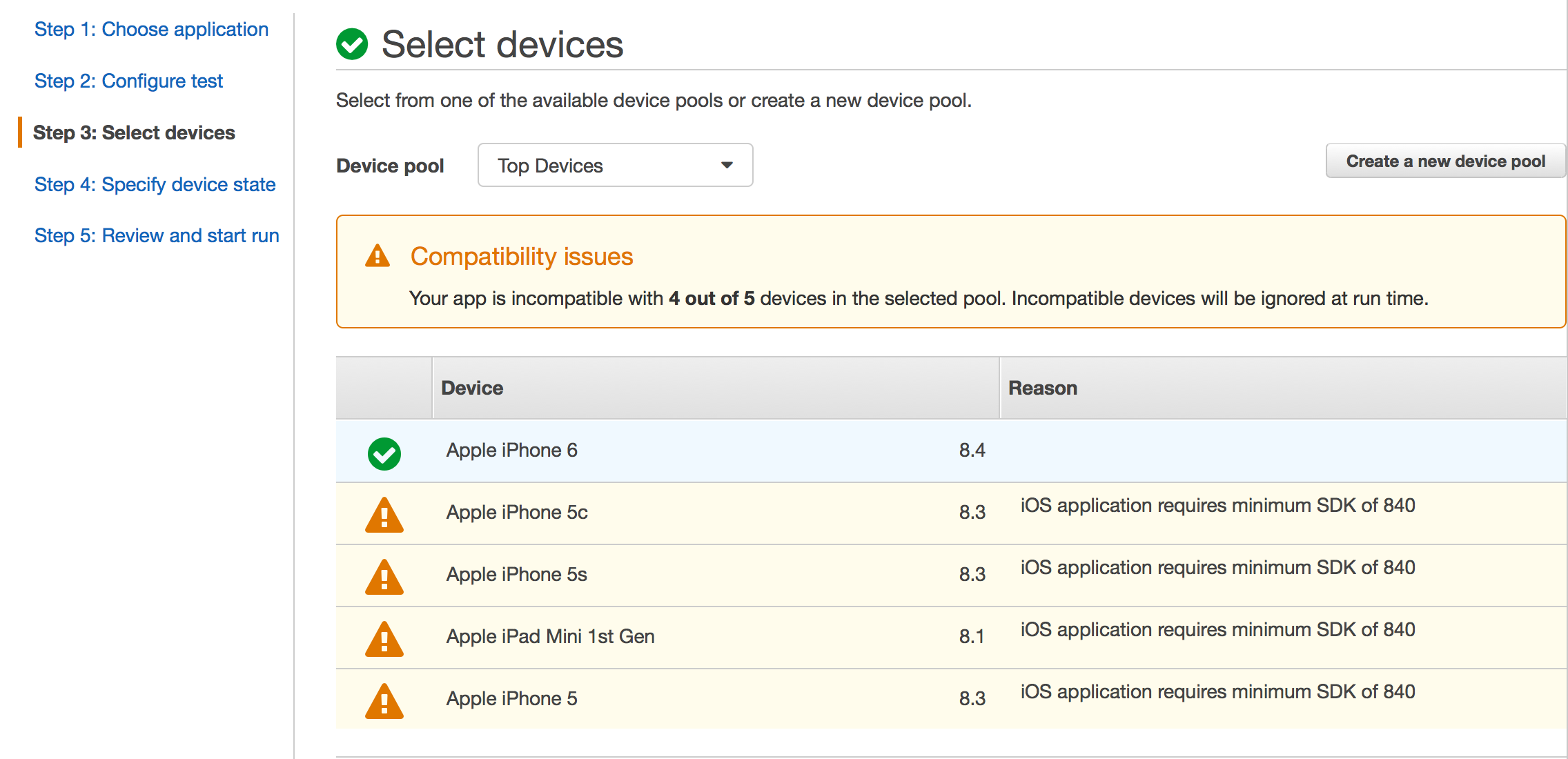
Task: Jump to Step 5: Review and start run
Action: 157,236
